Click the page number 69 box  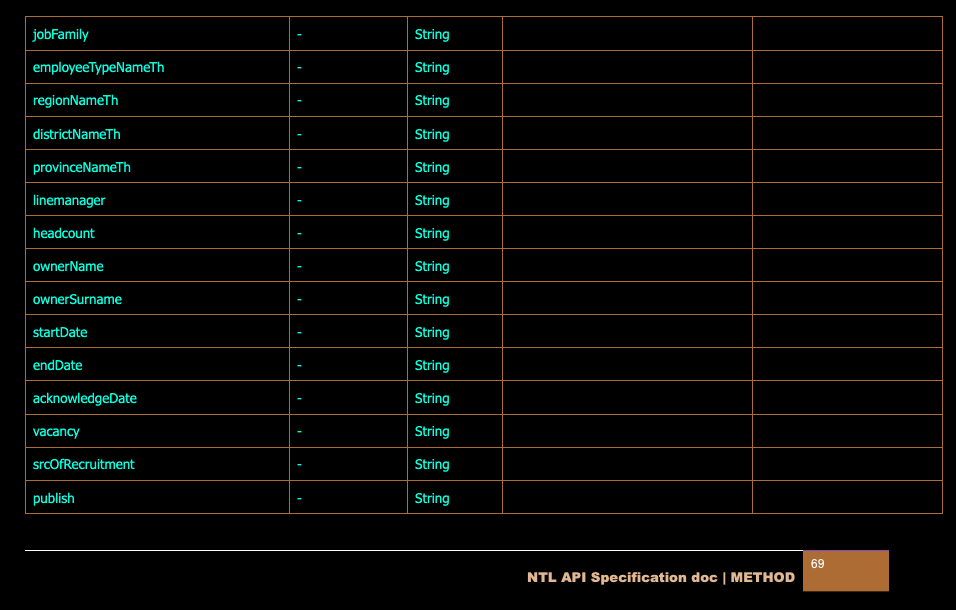click(845, 570)
